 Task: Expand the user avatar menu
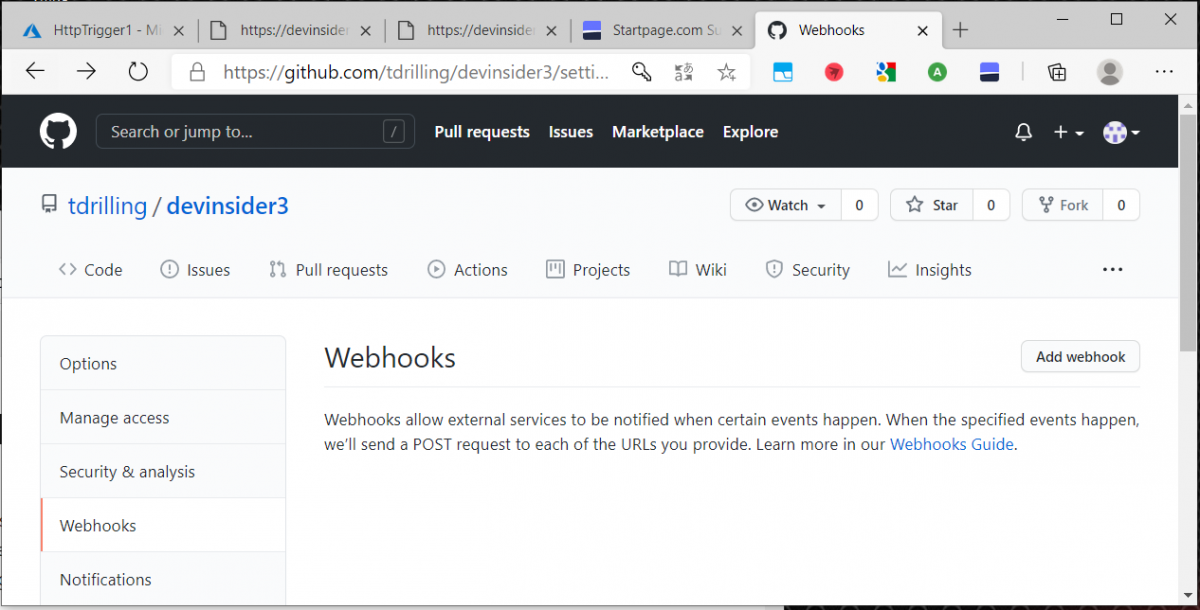[x=1121, y=132]
